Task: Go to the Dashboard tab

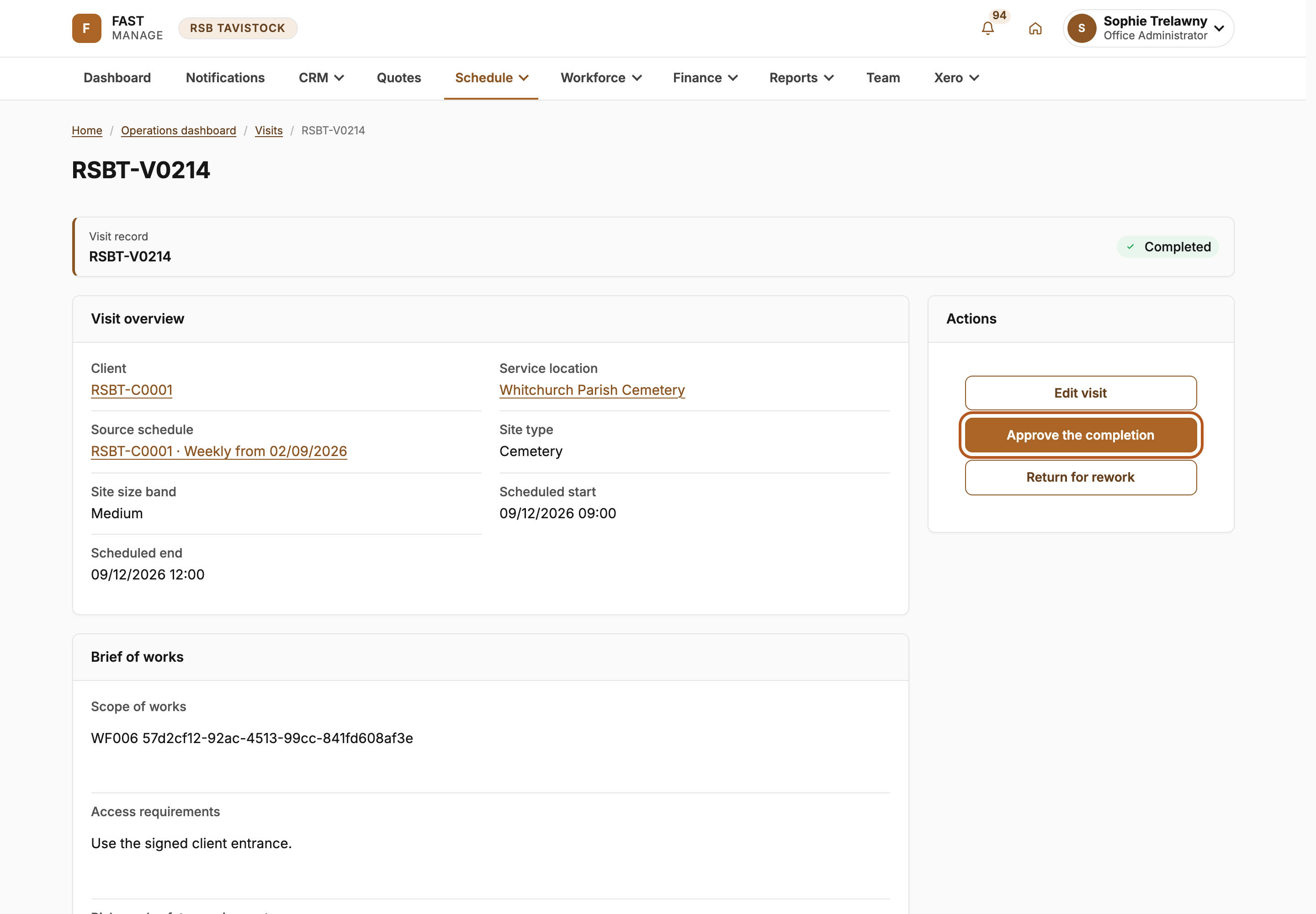Action: pyautogui.click(x=117, y=78)
